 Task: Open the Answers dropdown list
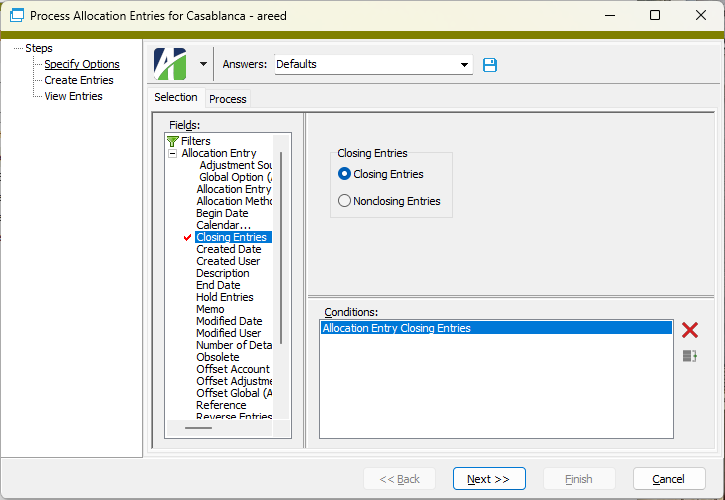pyautogui.click(x=465, y=65)
